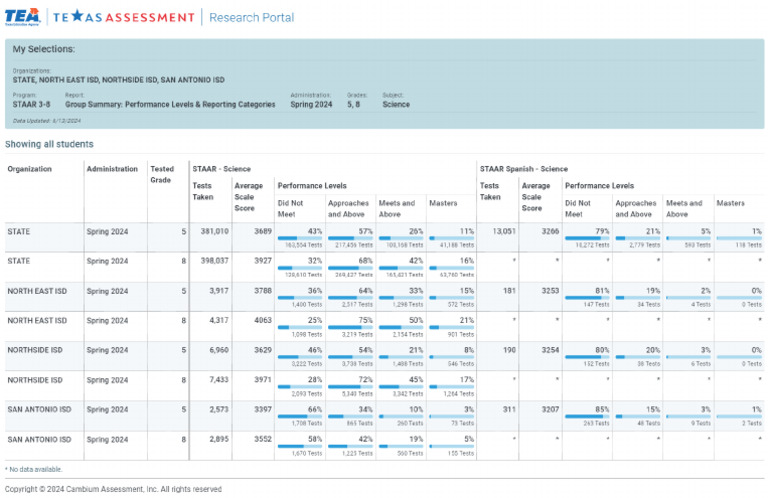Screen dimensions: 768x498
Task: Open the Research Portal title link
Action: 252,17
